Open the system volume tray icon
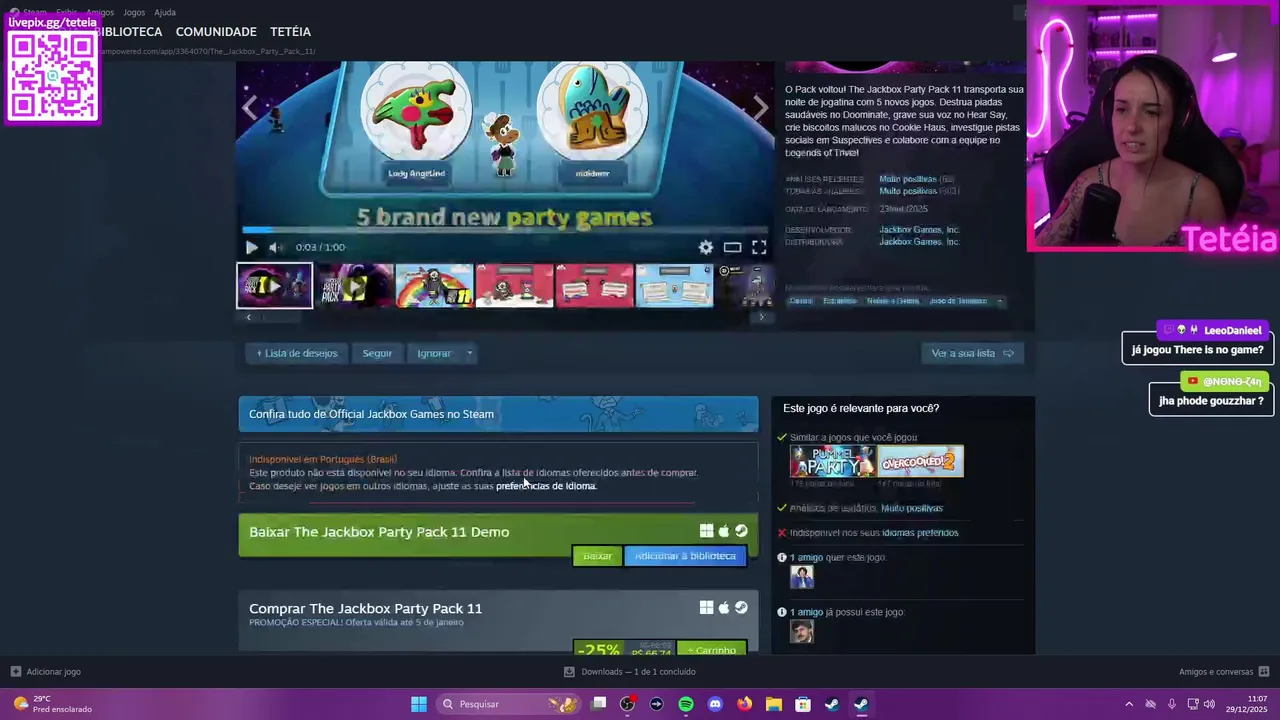 [1209, 704]
